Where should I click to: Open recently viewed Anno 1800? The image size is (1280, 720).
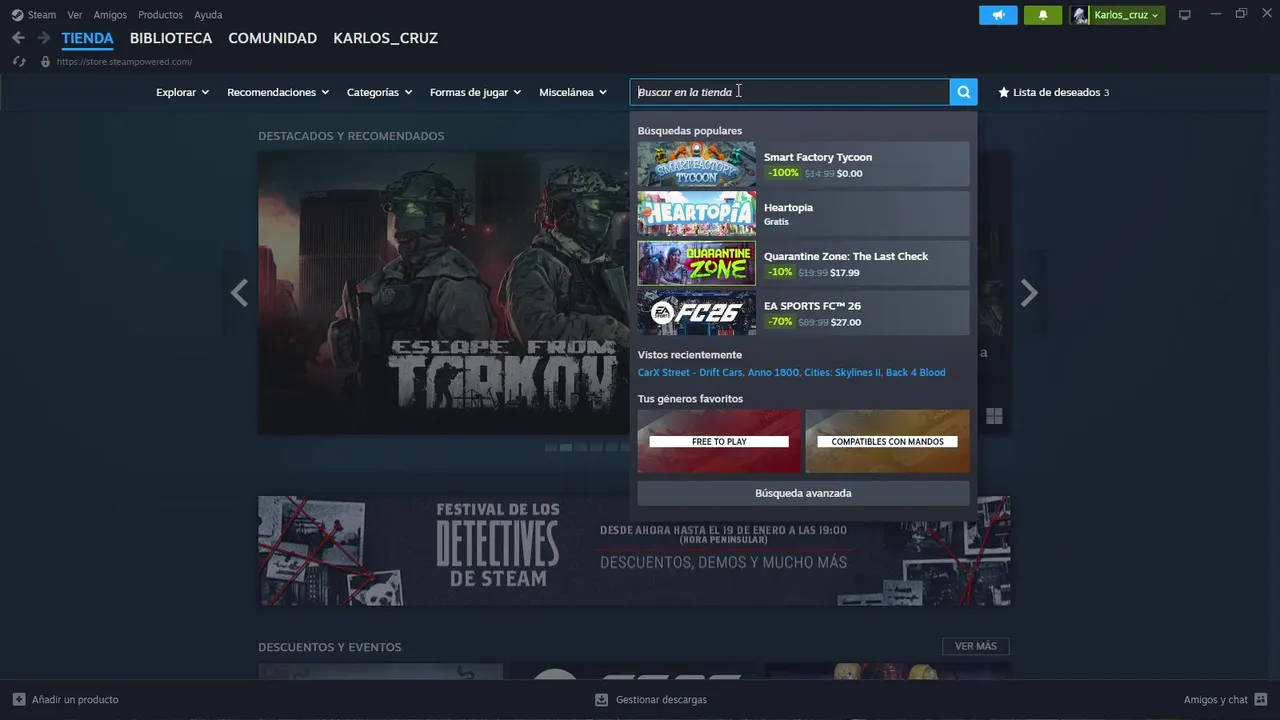click(x=774, y=372)
